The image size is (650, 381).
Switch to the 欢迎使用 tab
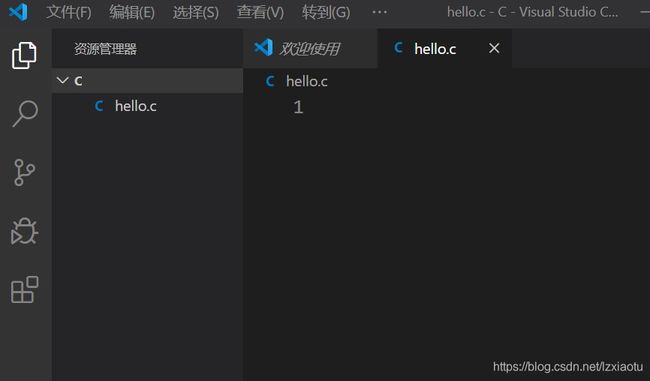[x=310, y=49]
